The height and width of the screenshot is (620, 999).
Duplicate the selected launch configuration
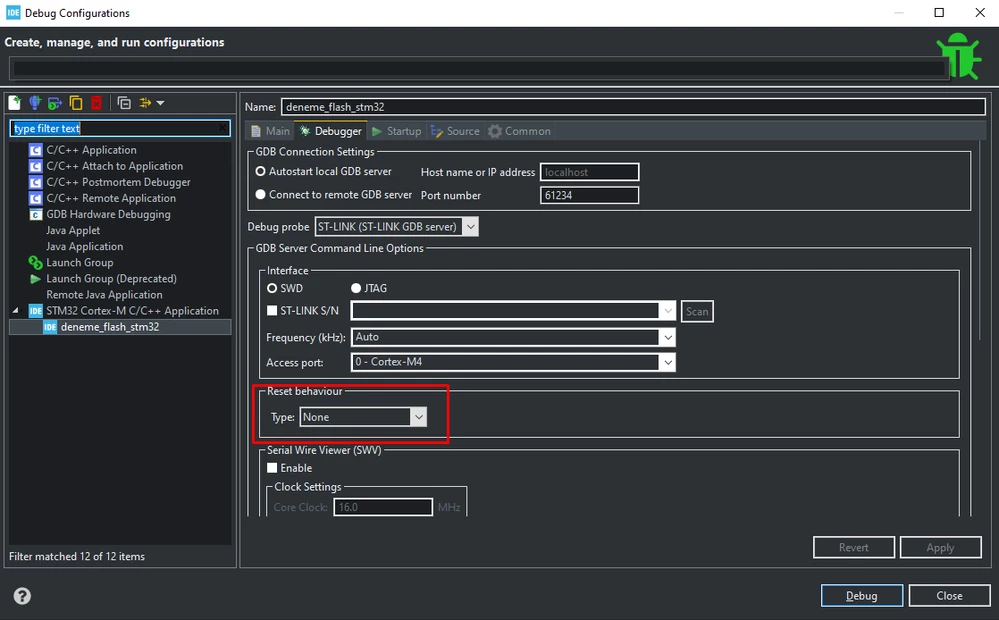pyautogui.click(x=76, y=103)
